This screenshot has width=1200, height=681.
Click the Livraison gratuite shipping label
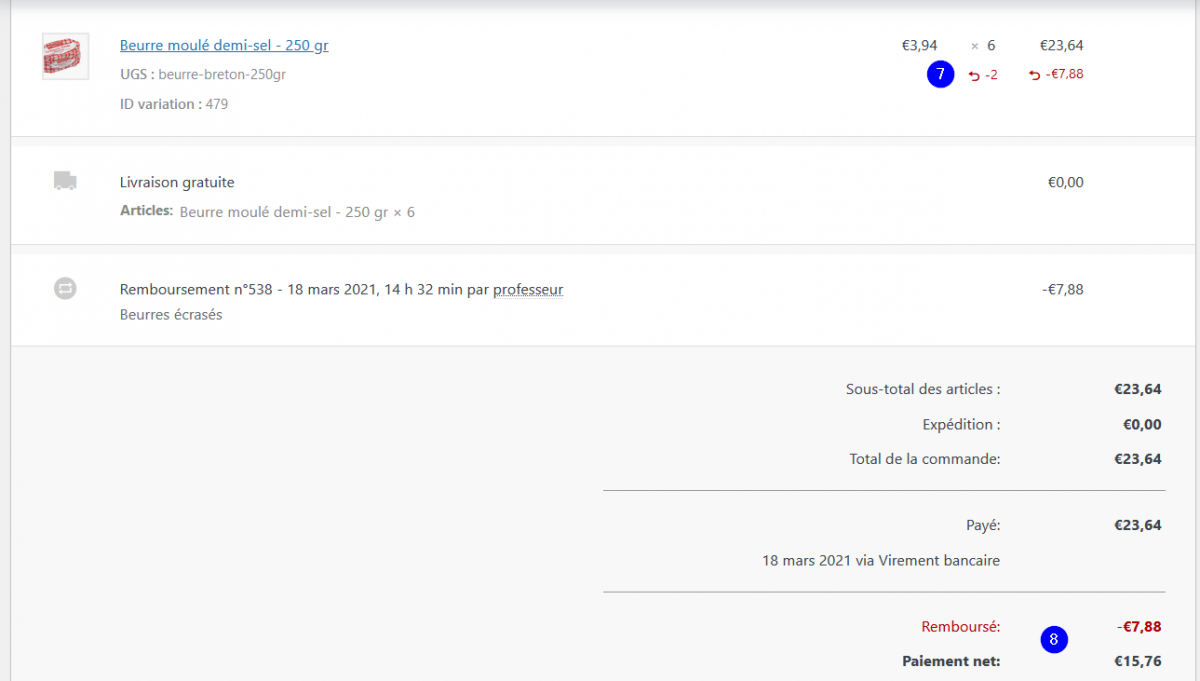177,182
